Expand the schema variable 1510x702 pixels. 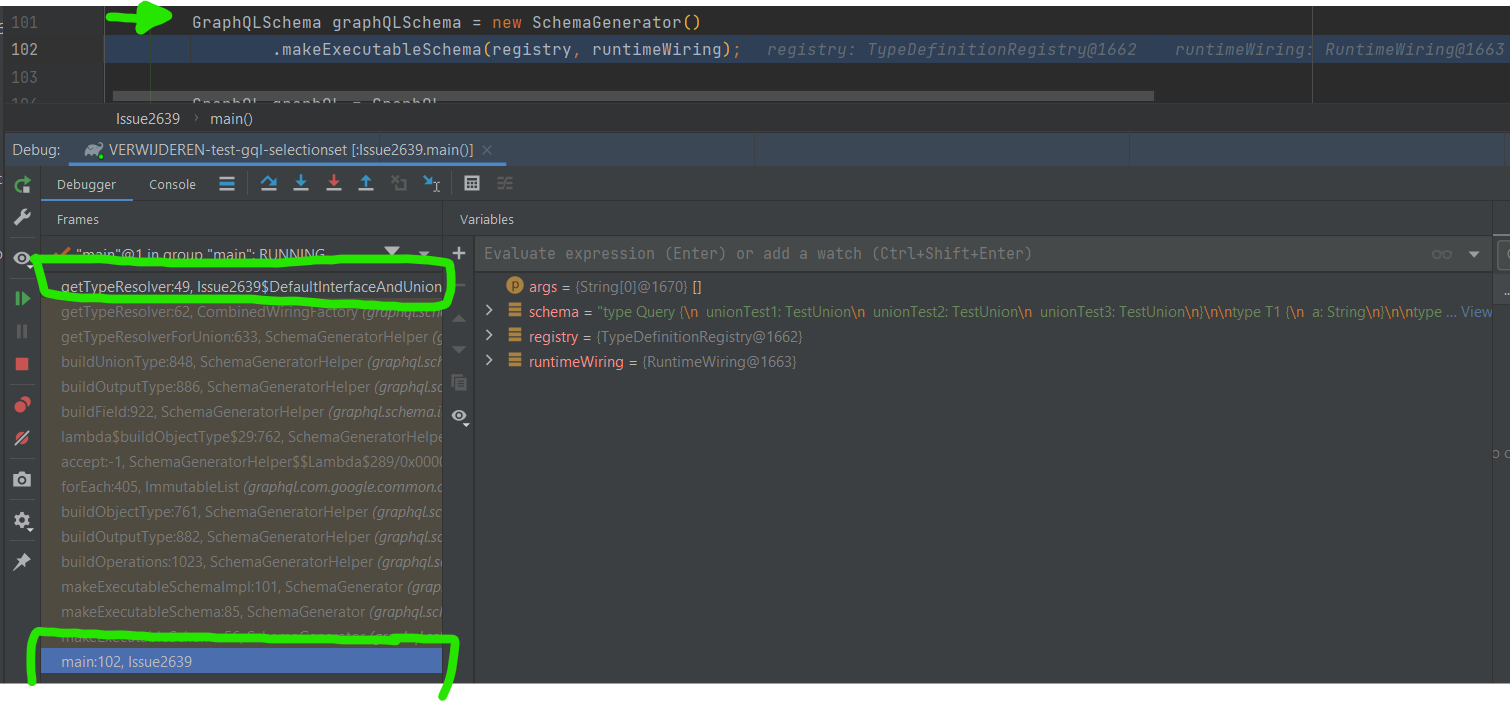coord(489,311)
